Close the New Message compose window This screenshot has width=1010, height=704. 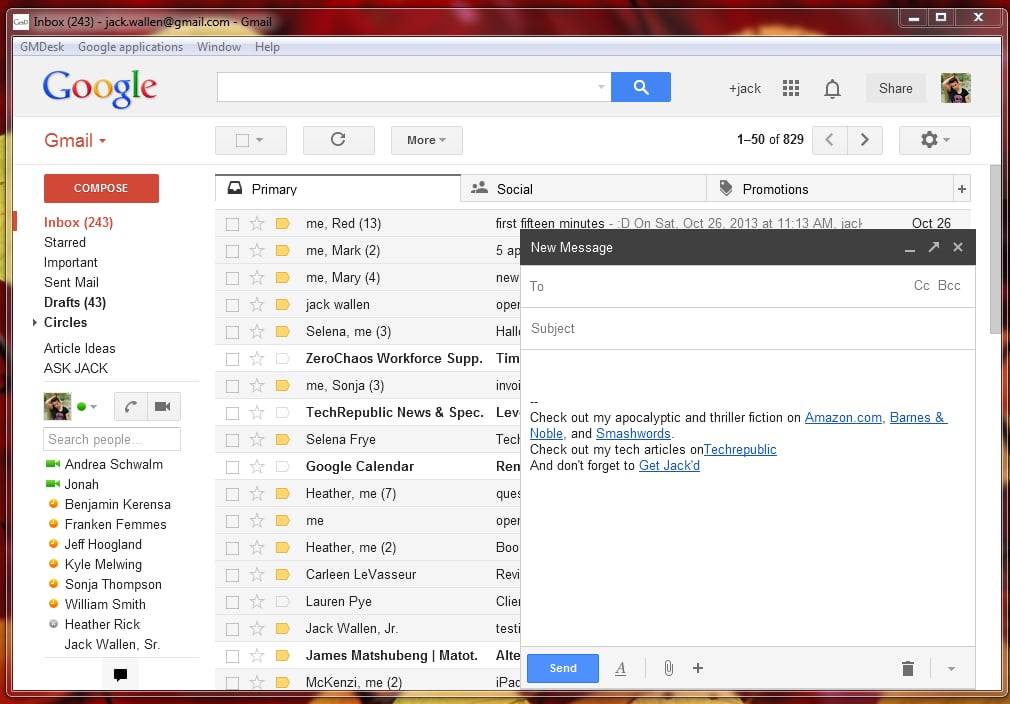pyautogui.click(x=958, y=247)
